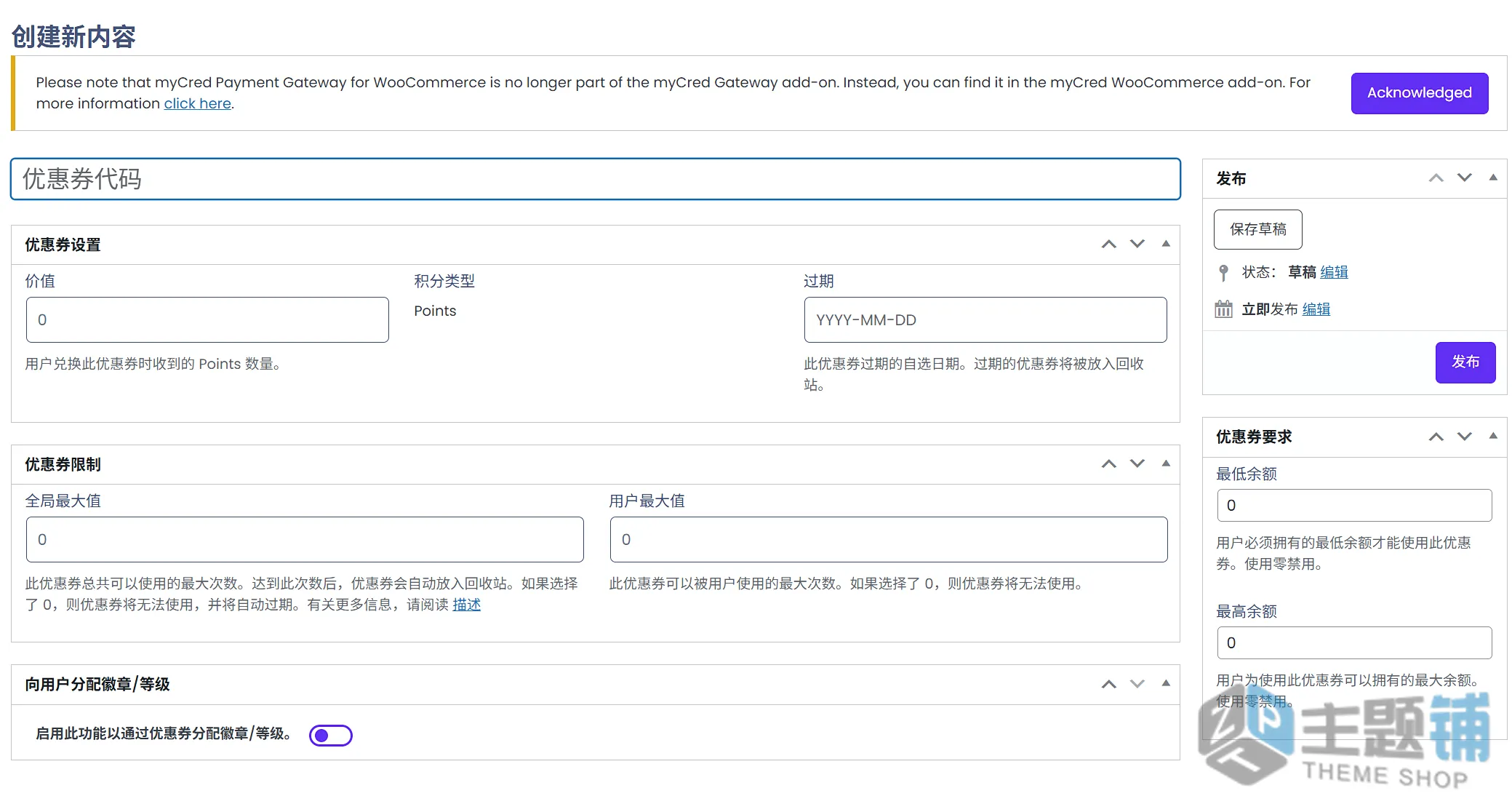Edit status via 编辑 link beside 草稿
The width and height of the screenshot is (1512, 812).
(1334, 272)
